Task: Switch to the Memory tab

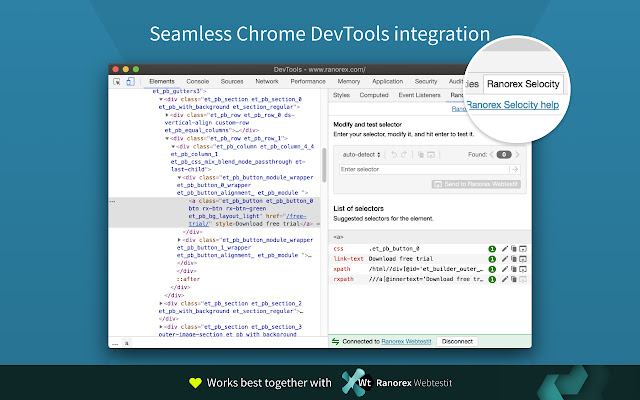Action: (x=349, y=82)
